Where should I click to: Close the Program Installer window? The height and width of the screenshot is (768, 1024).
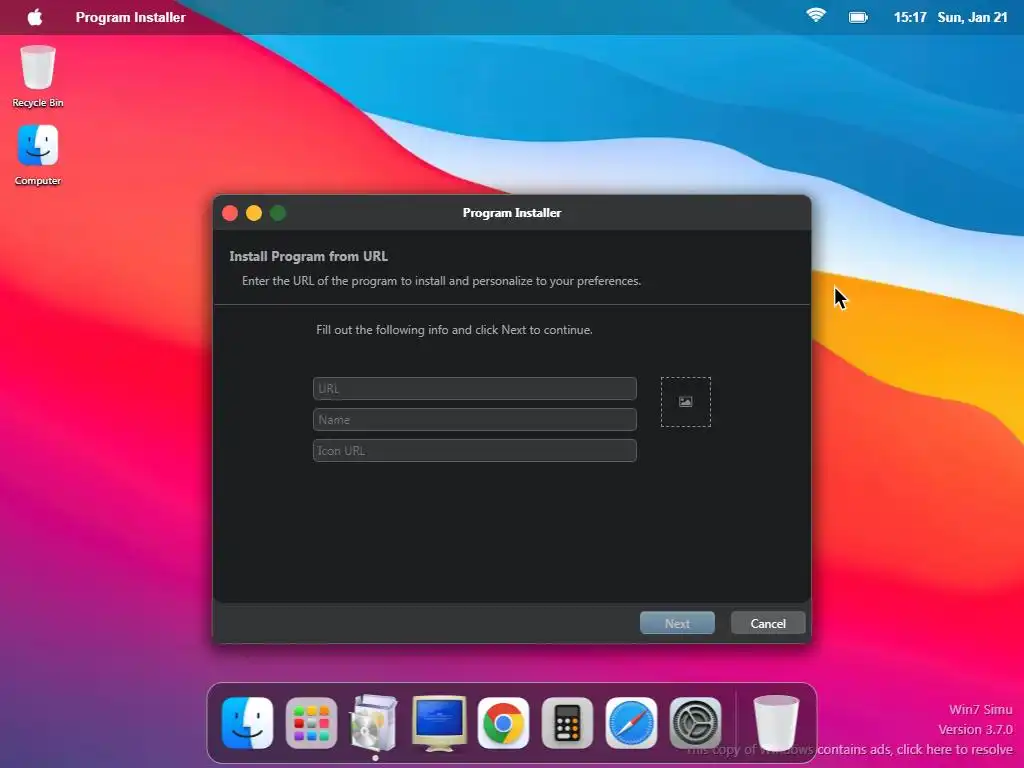(230, 213)
